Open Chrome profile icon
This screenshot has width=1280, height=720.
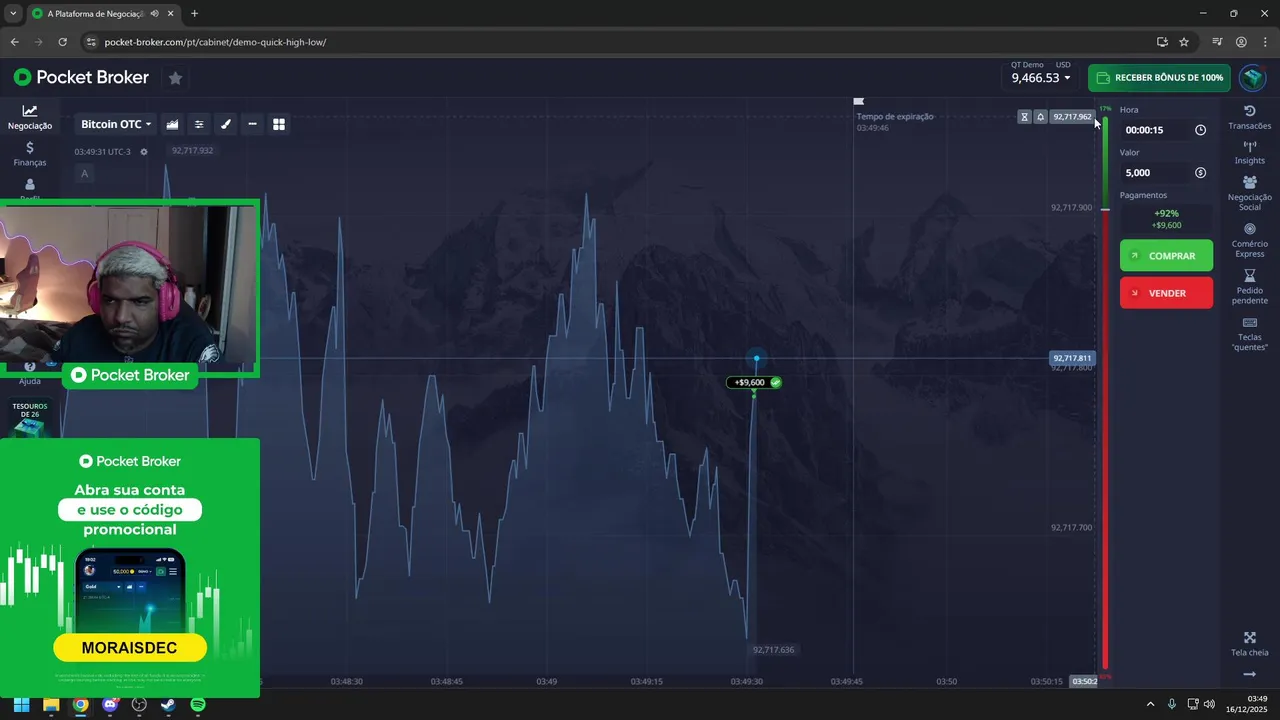(x=1241, y=42)
